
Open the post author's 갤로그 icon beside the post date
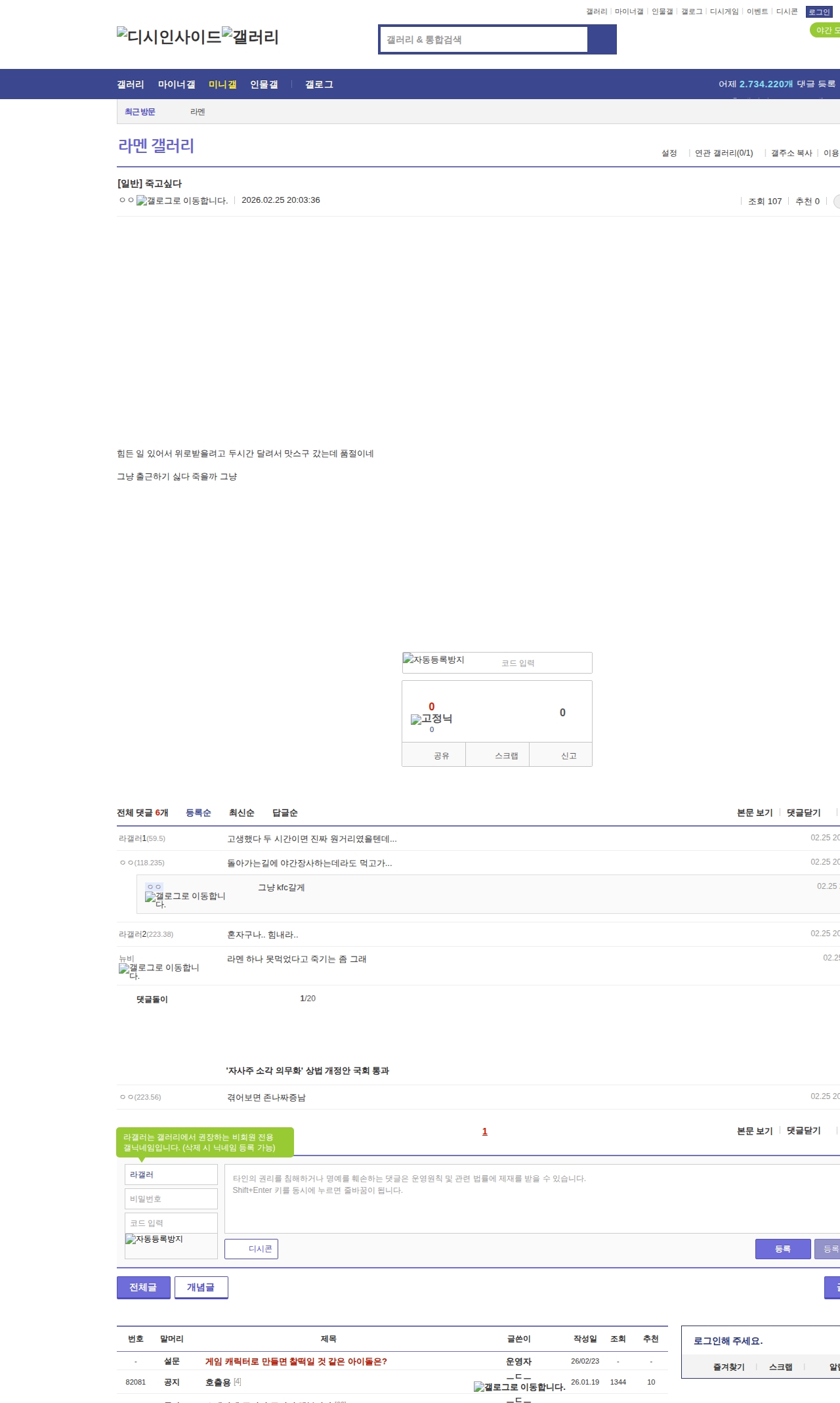coord(182,201)
